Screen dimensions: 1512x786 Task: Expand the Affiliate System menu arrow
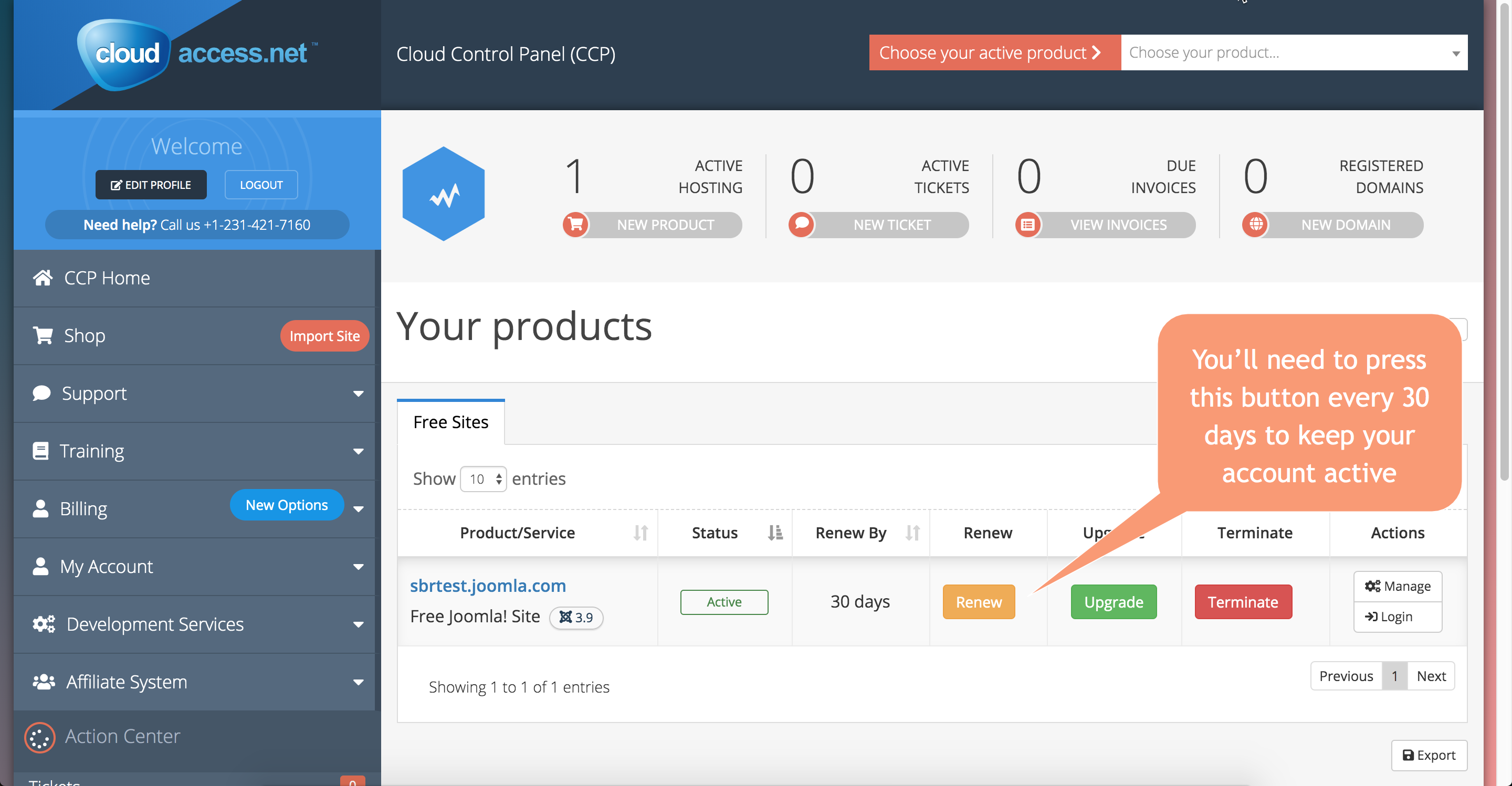point(358,682)
